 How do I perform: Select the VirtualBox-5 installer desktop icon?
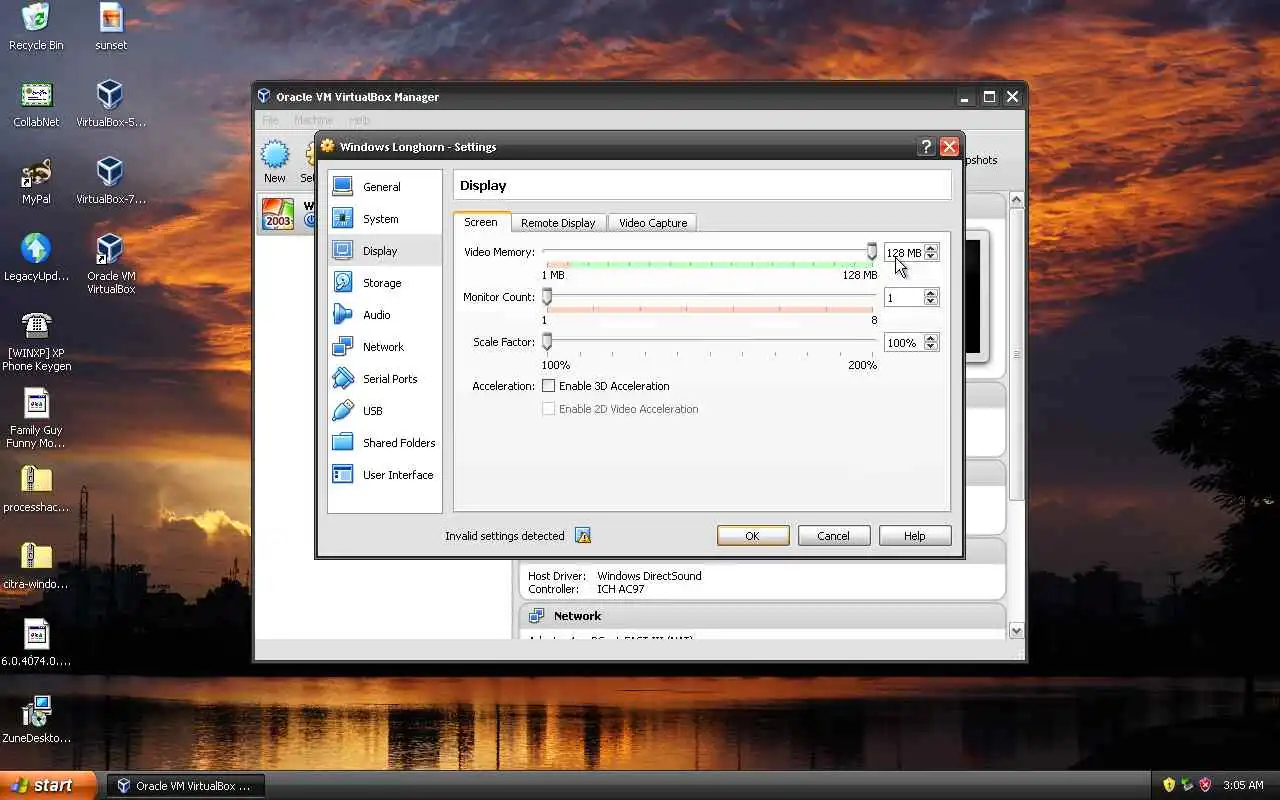pos(111,104)
